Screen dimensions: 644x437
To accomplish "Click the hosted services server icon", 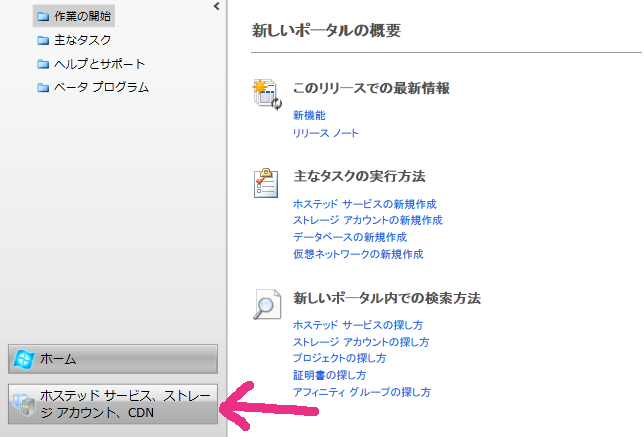I will tap(24, 405).
